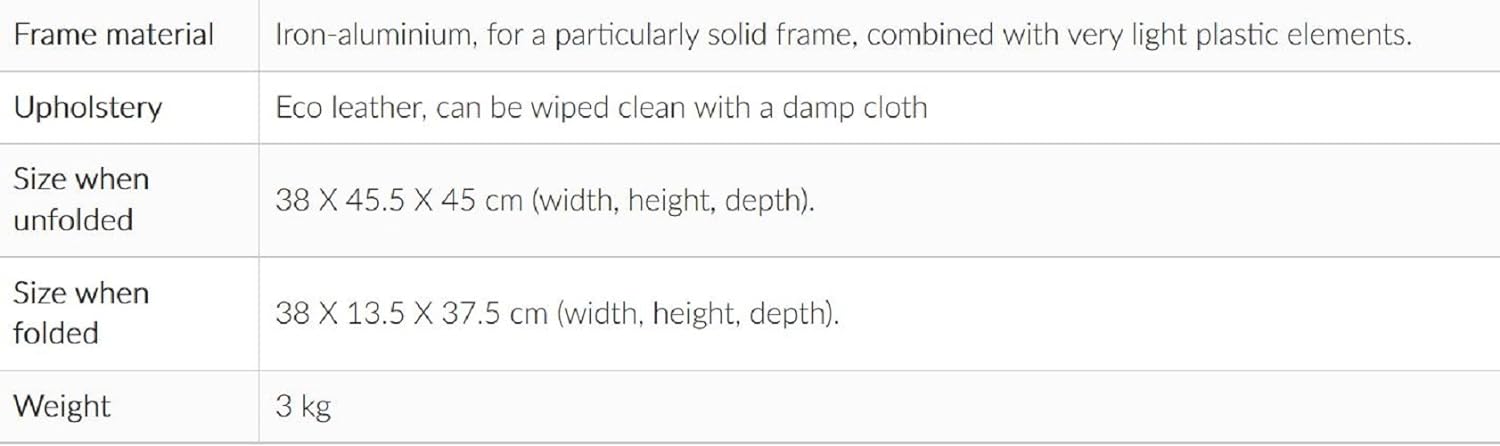Screen dimensions: 1500x446
Task: Click the Size when unfolded label
Action: click(x=81, y=199)
